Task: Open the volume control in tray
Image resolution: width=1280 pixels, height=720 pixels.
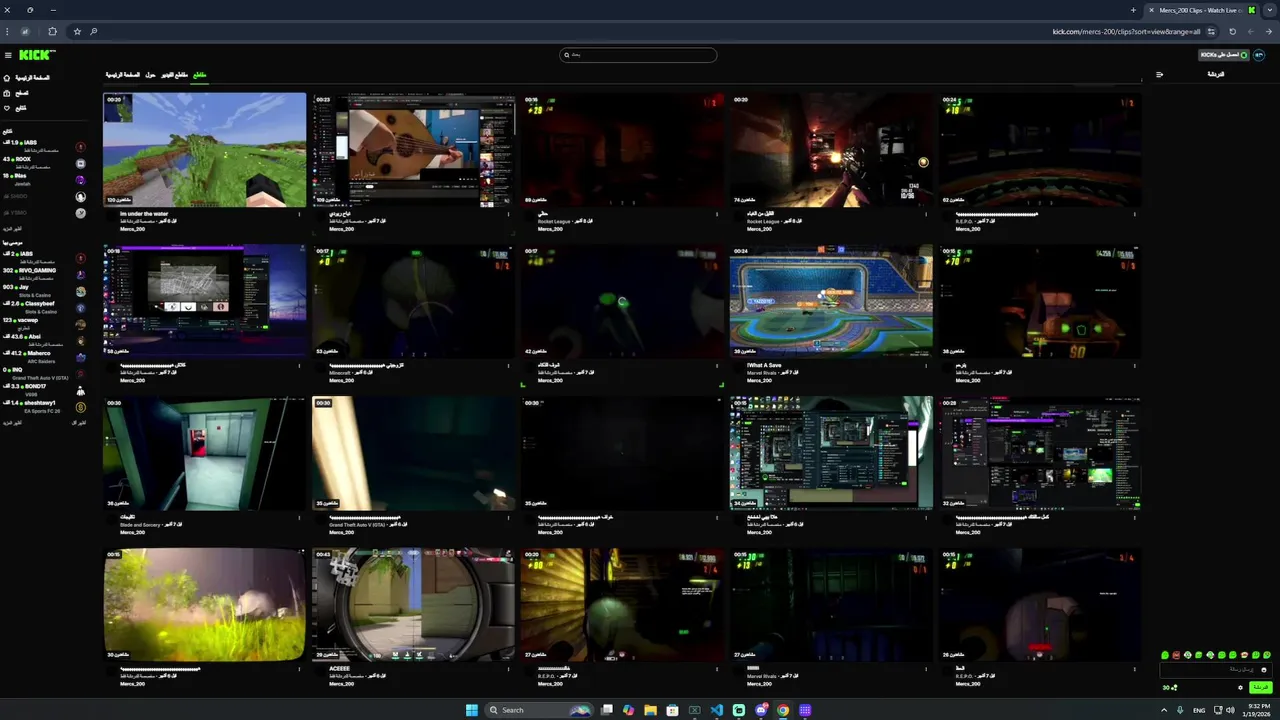Action: coord(1229,710)
